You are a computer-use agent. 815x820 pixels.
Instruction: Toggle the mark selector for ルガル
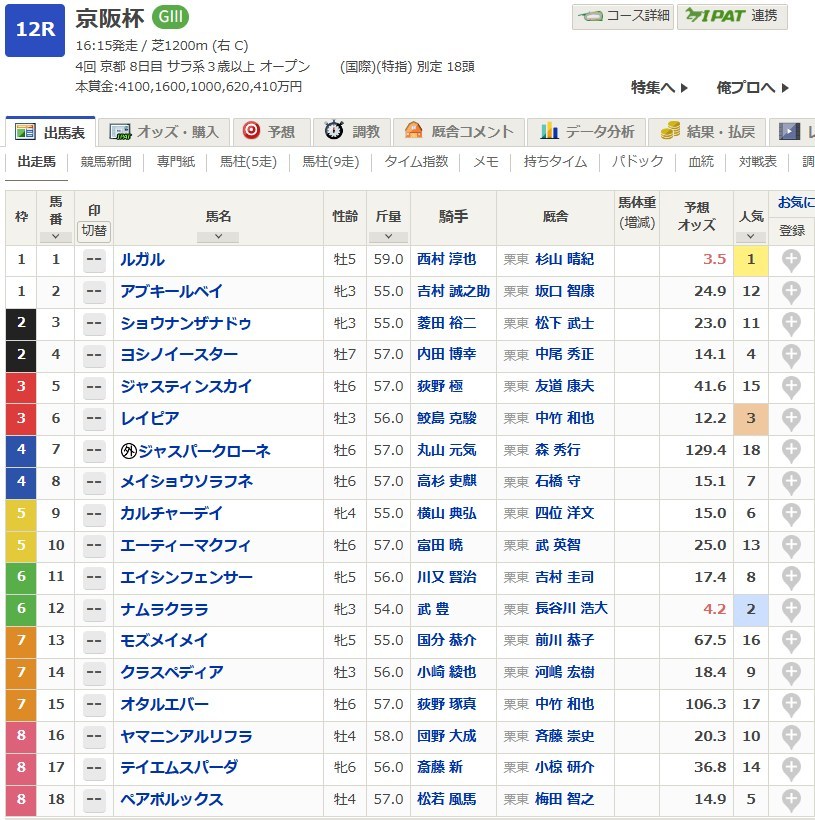[94, 260]
